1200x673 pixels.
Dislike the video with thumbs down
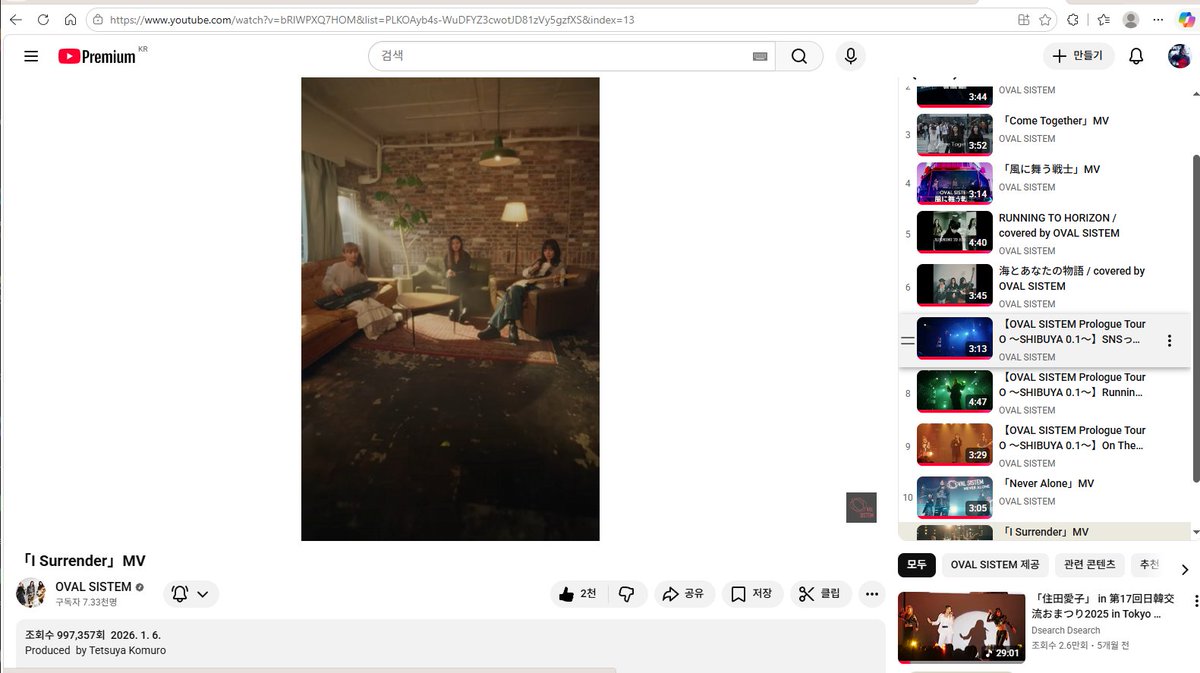pos(627,594)
